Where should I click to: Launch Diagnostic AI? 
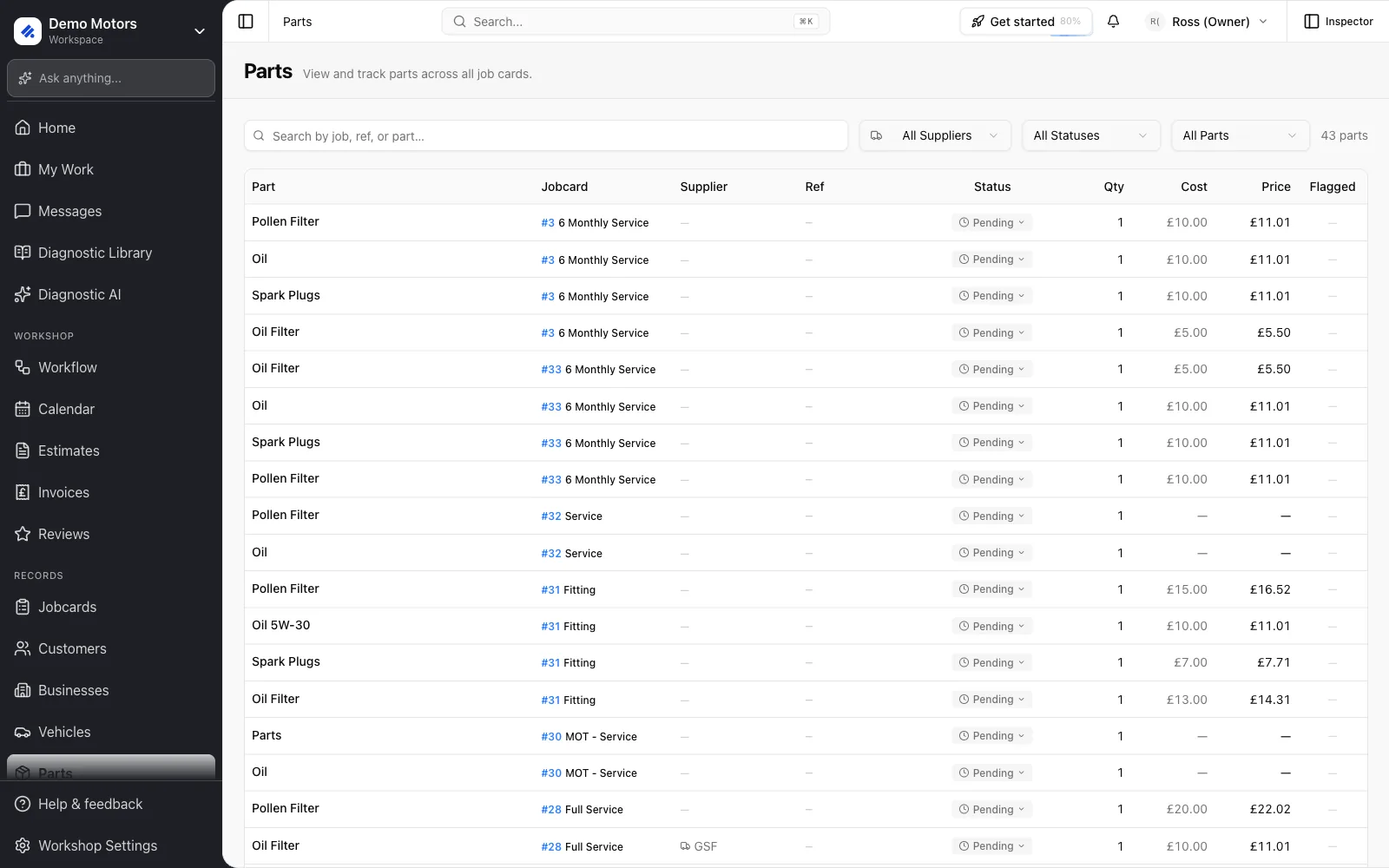pyautogui.click(x=111, y=294)
